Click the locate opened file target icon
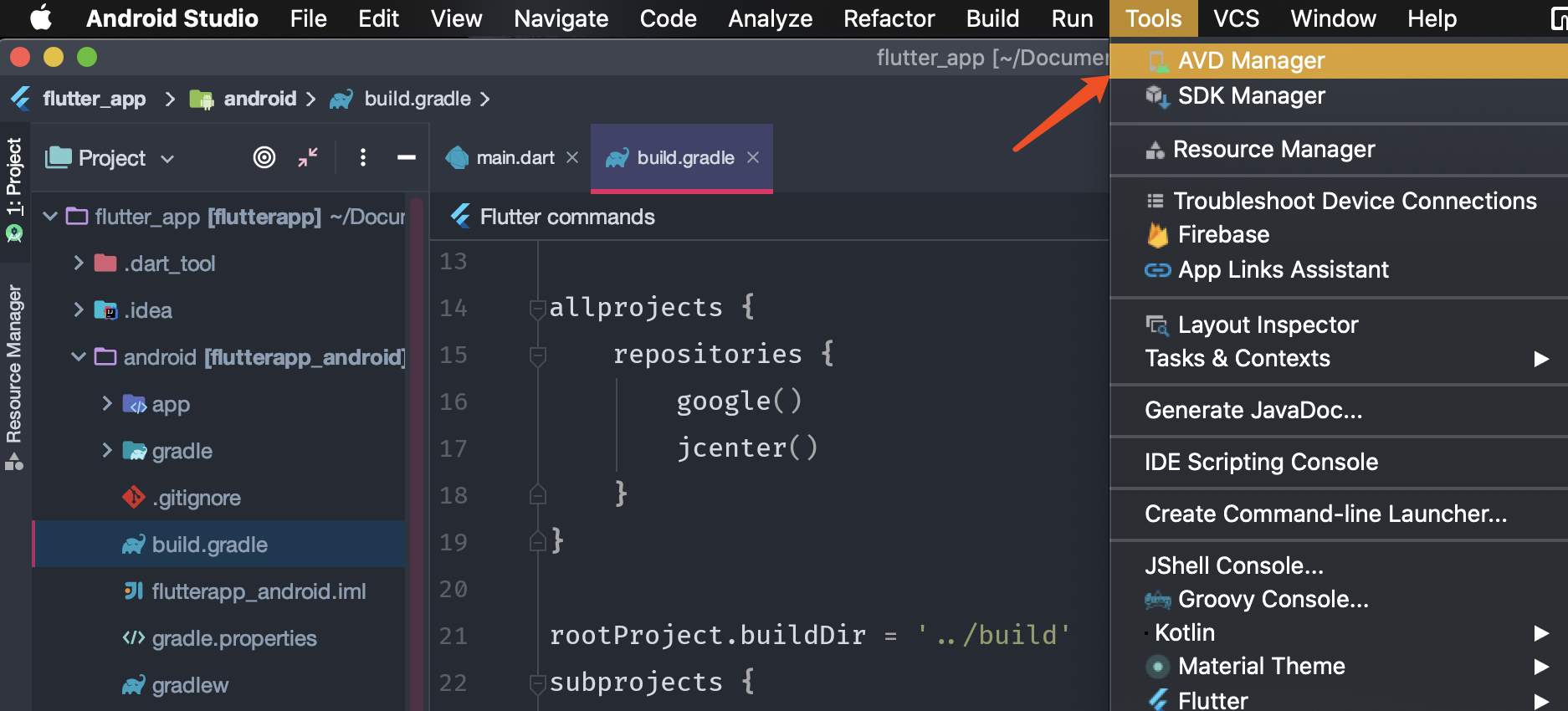The width and height of the screenshot is (1568, 711). point(264,157)
